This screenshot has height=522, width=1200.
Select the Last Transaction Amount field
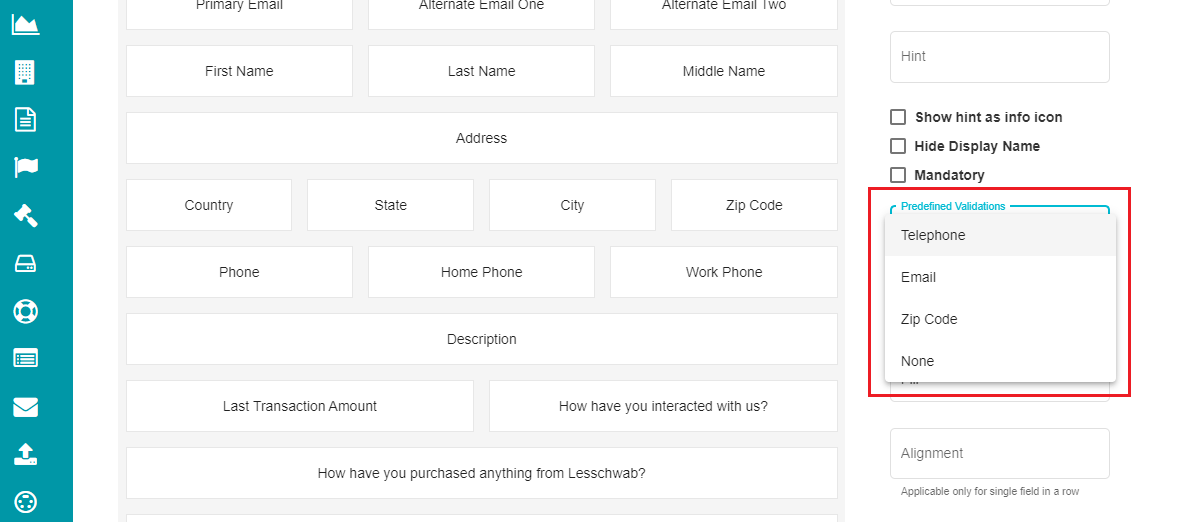click(x=300, y=406)
